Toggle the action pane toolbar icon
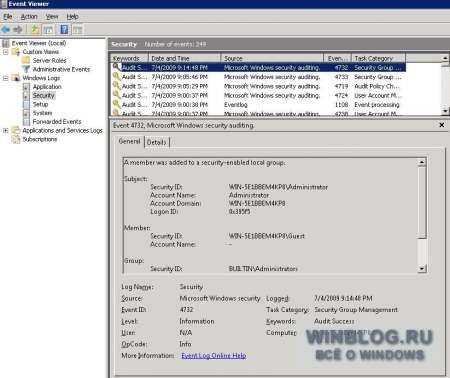 [x=77, y=30]
